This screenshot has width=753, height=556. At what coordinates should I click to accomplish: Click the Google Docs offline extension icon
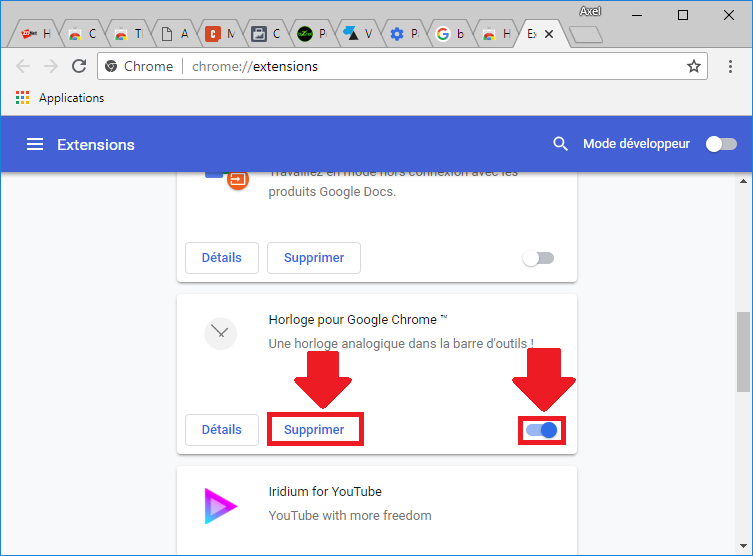pos(228,180)
